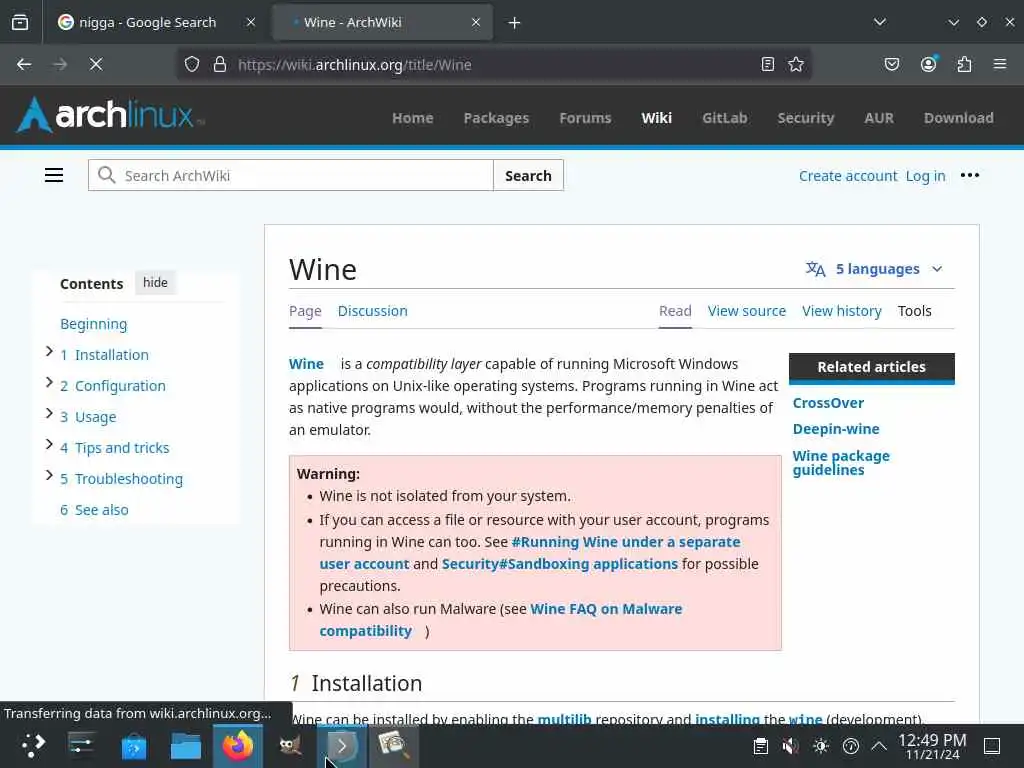This screenshot has height=768, width=1024.
Task: Click the Arch Linux logo
Action: point(110,115)
